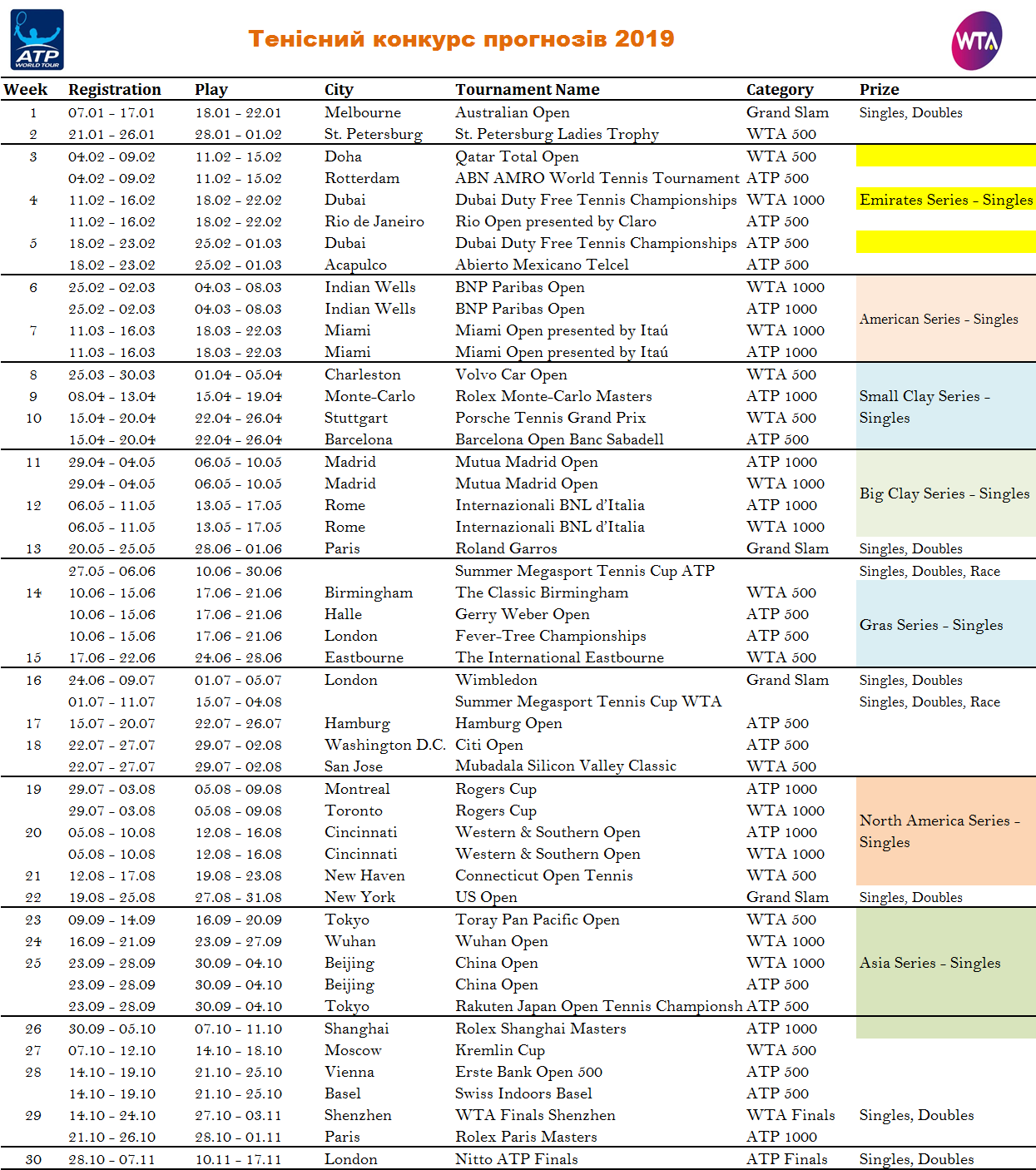
Task: Click the 'Rio de Janeiro' city cell
Action: tap(374, 221)
